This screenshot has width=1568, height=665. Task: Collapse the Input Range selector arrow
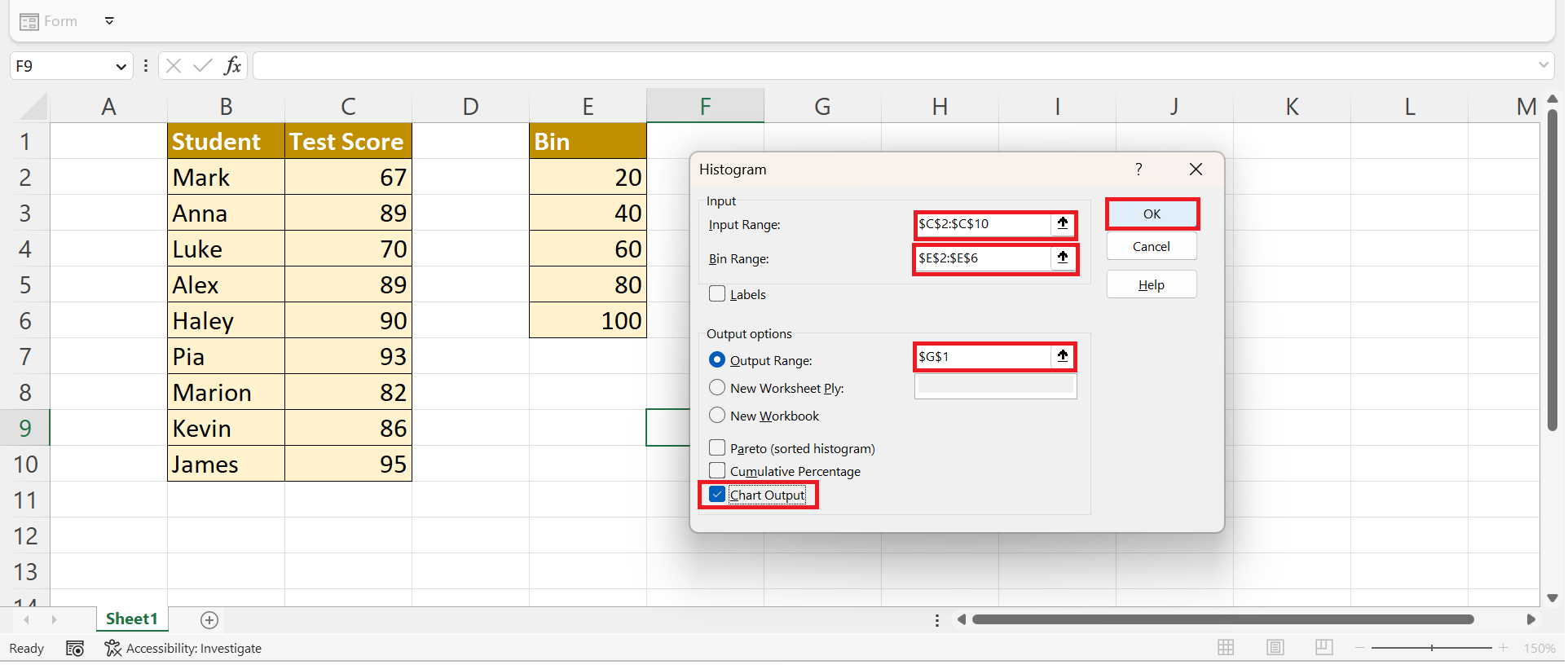point(1062,223)
